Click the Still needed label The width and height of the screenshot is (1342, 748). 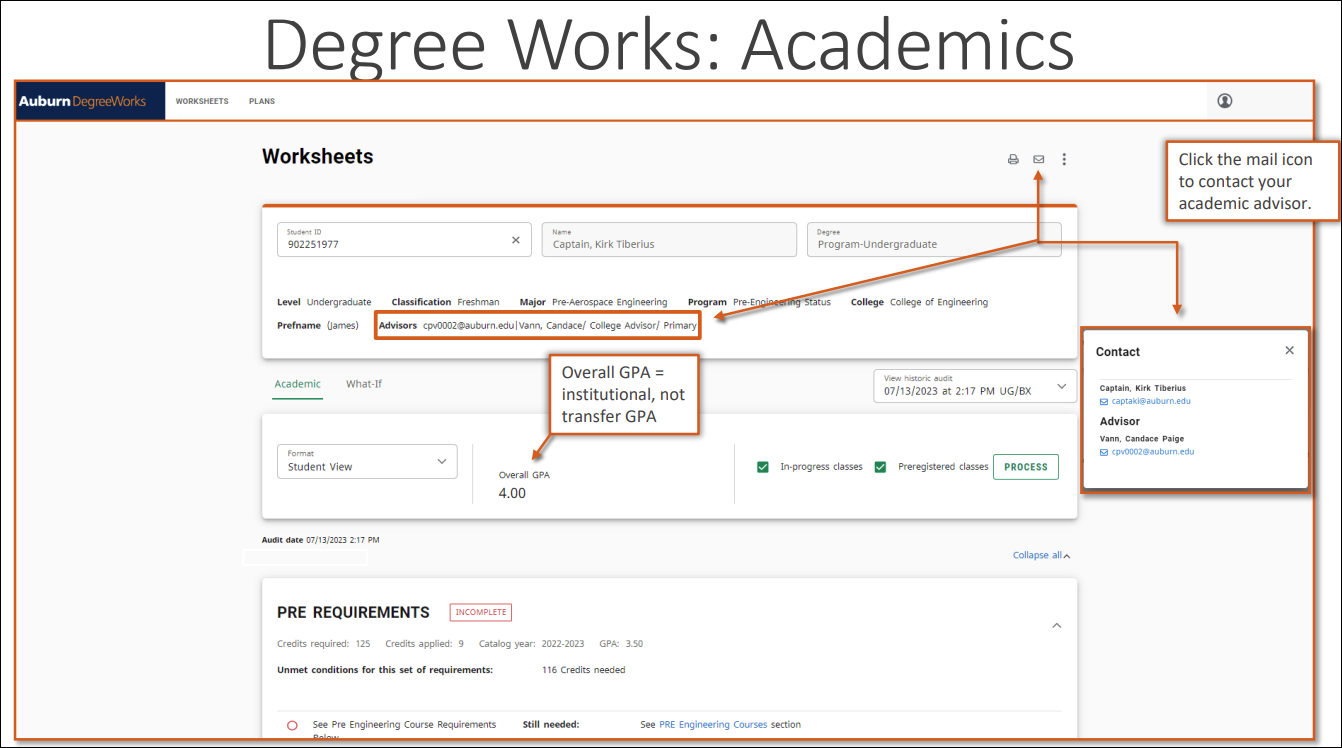pos(551,725)
